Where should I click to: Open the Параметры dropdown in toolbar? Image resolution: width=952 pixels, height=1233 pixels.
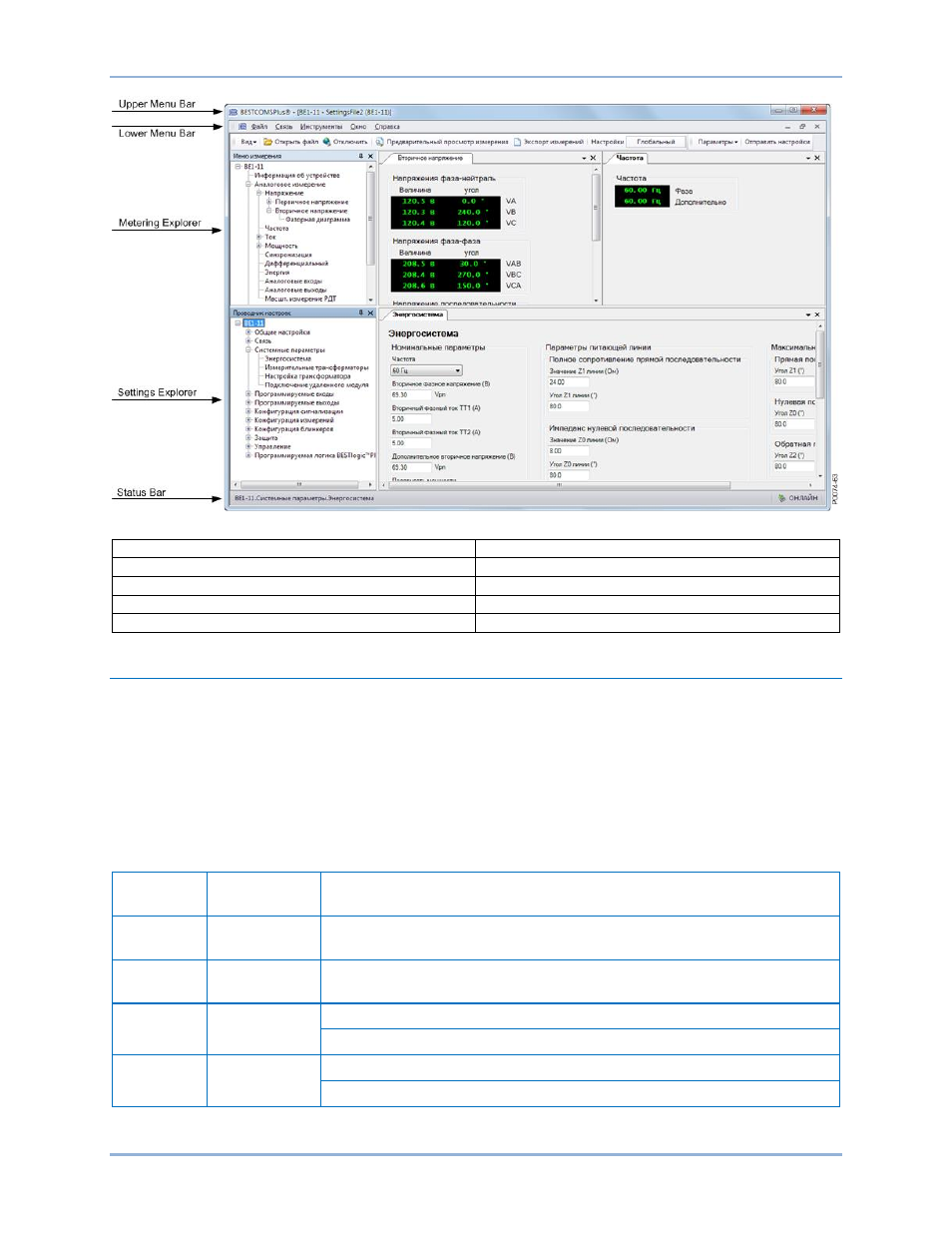tap(717, 142)
